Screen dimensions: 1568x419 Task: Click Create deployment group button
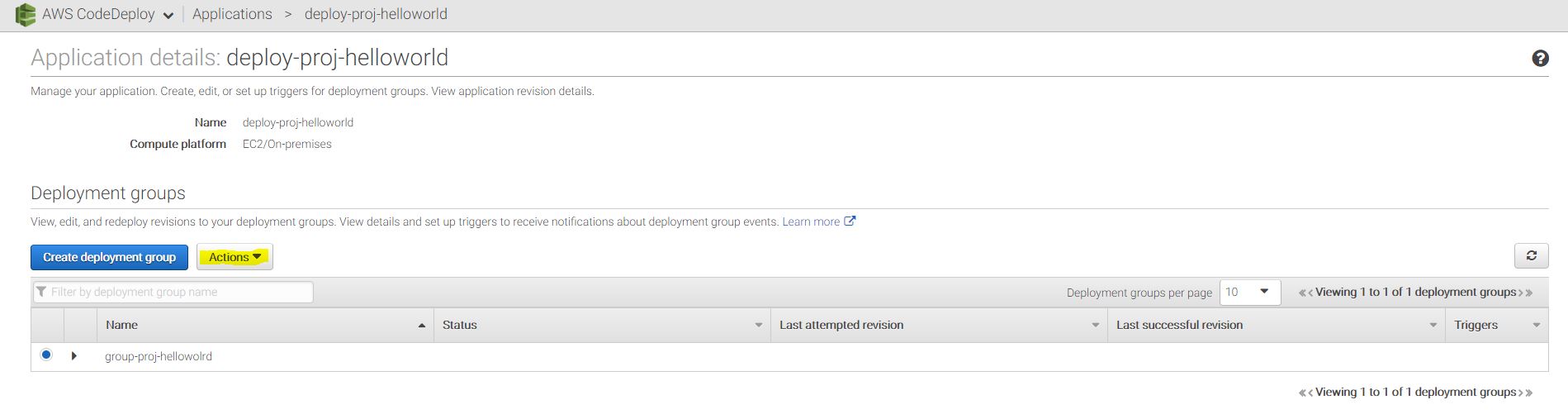coord(109,257)
